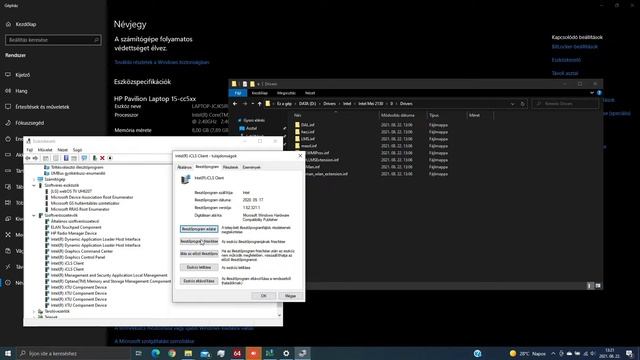Viewport: 640px width, 360px height.
Task: Switch to the Részletek tab in properties dialog
Action: point(231,167)
